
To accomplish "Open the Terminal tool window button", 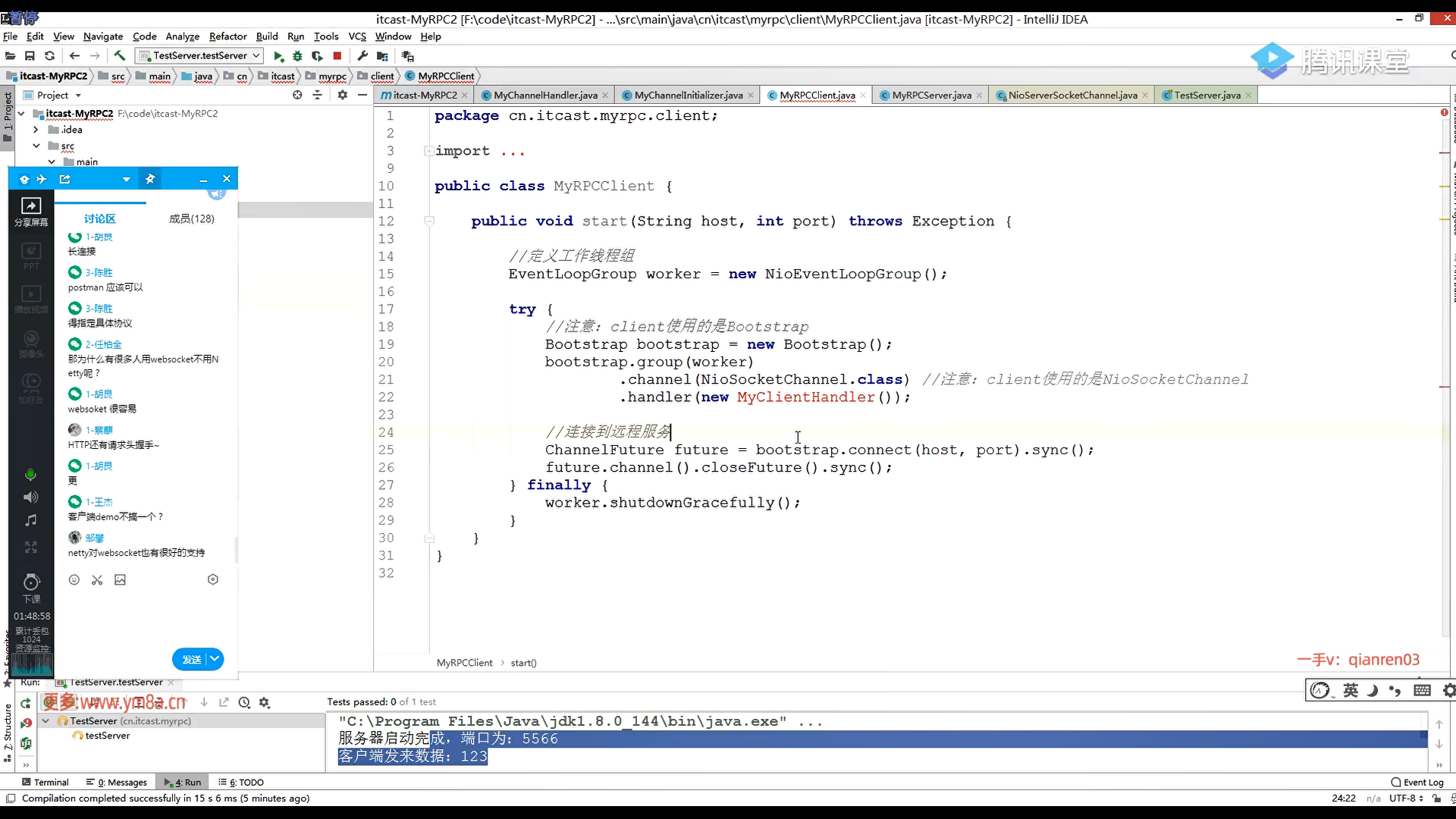I will coord(45,782).
